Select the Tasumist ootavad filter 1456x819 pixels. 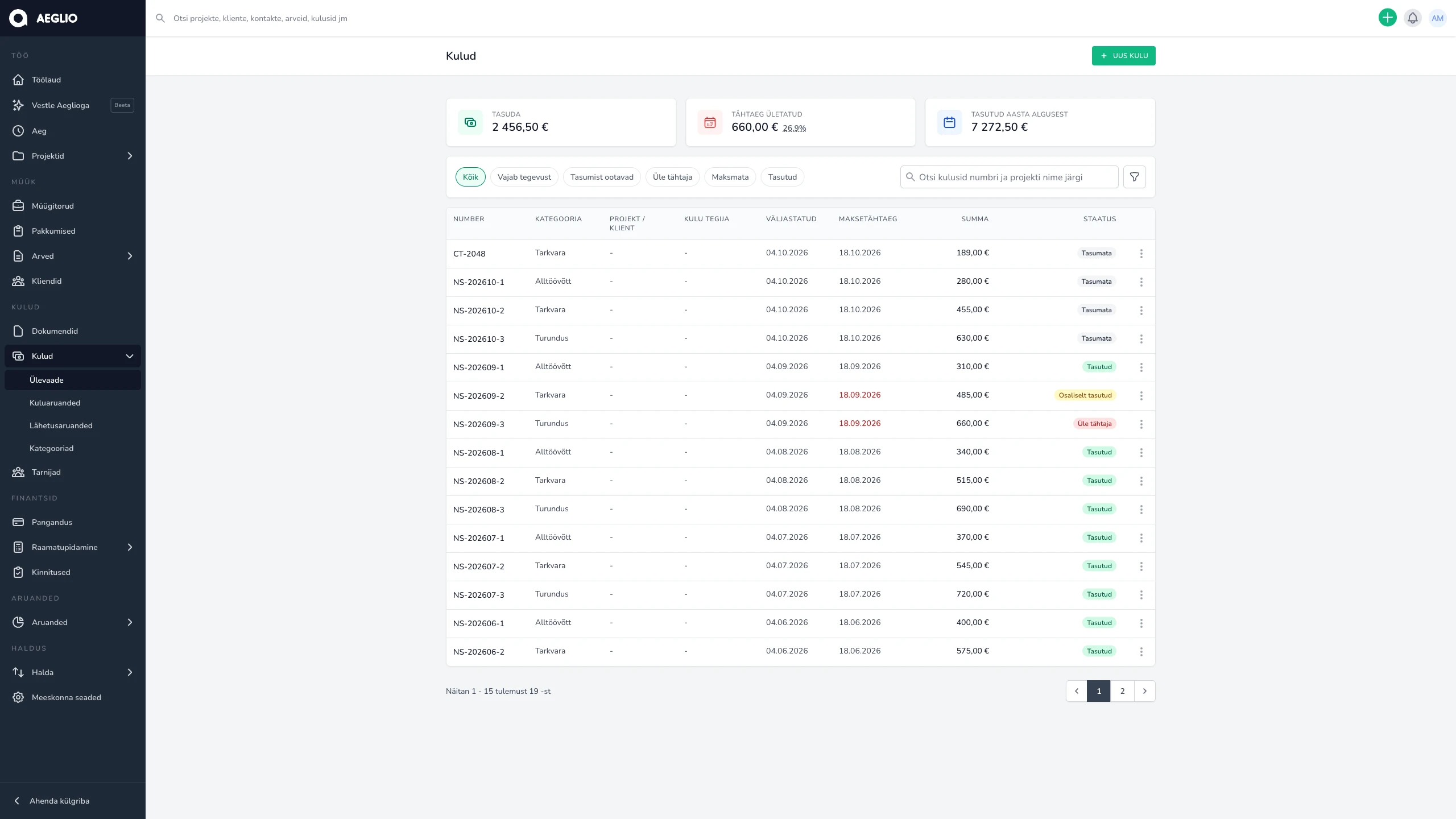[x=602, y=177]
